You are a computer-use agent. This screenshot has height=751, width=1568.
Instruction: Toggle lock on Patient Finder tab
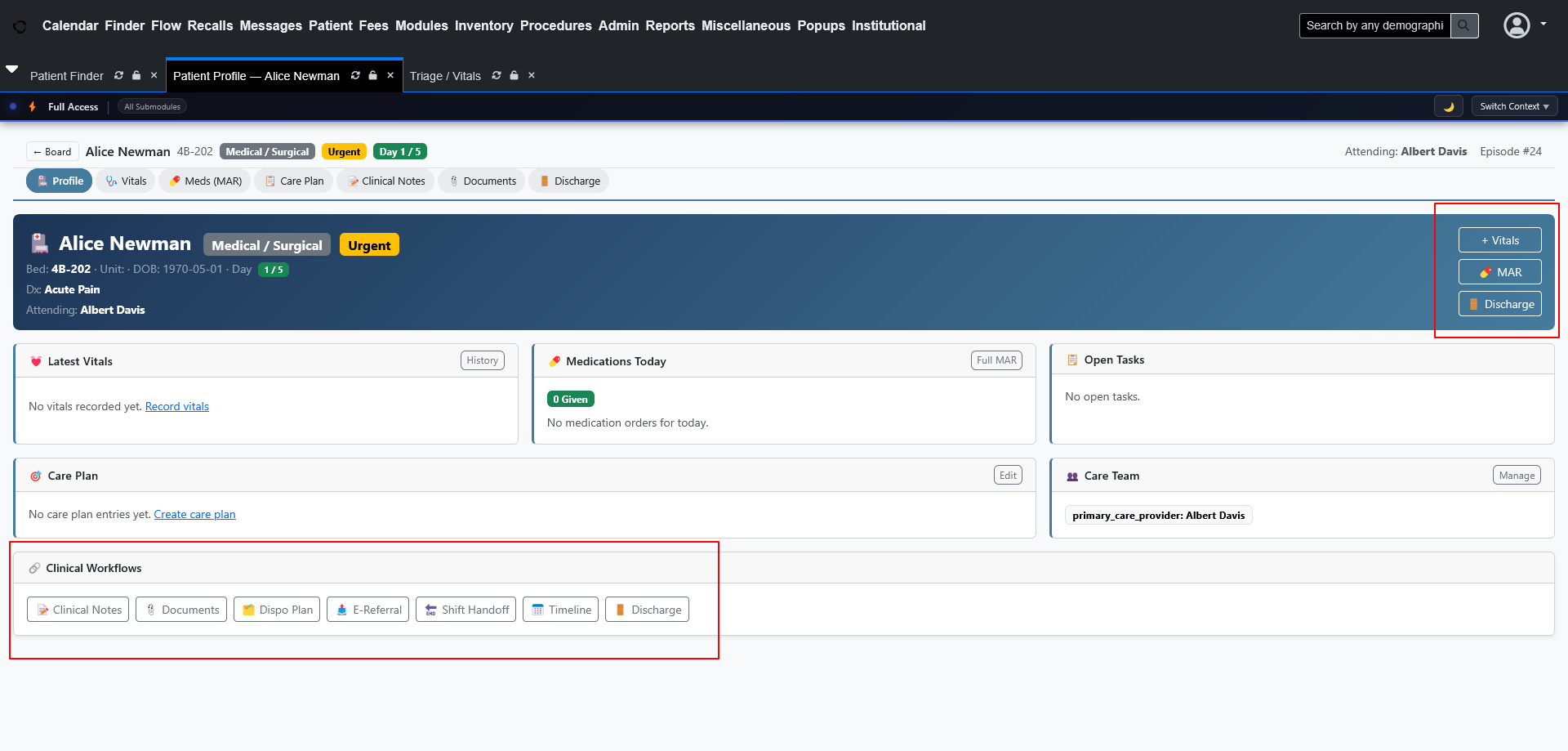[x=136, y=75]
